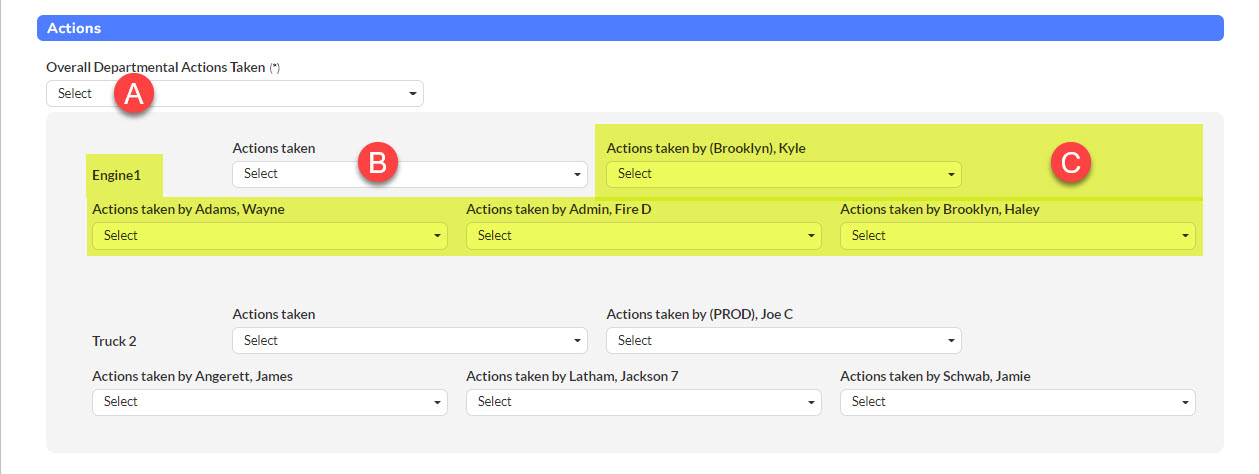
Task: Click arrow on Schwab, Jamie dropdown
Action: point(1186,403)
